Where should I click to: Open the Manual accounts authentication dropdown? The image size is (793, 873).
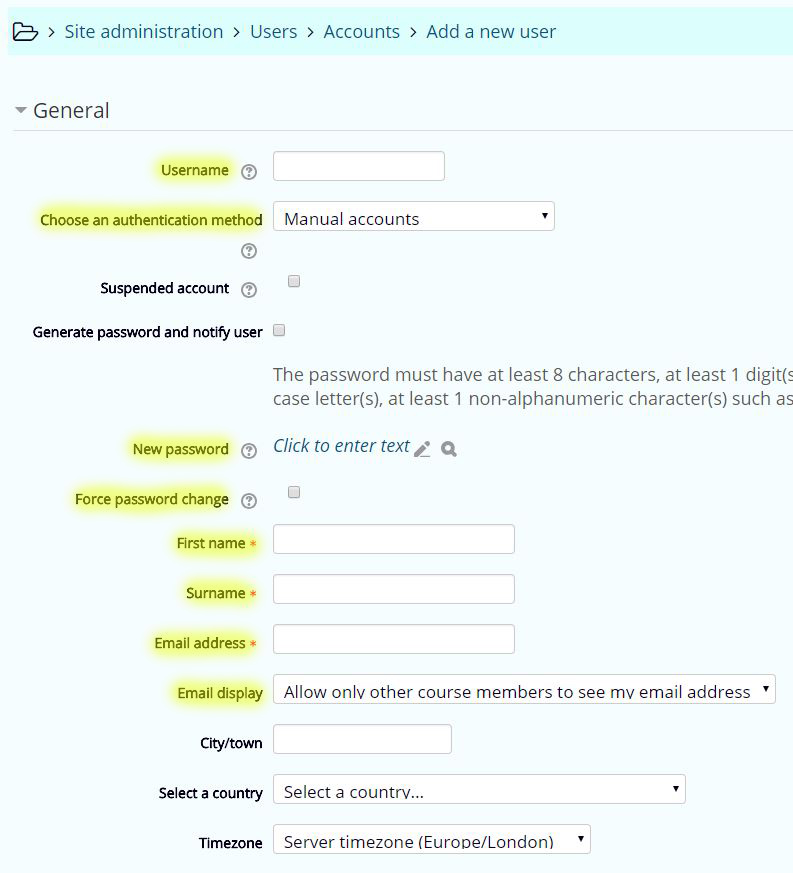(413, 217)
